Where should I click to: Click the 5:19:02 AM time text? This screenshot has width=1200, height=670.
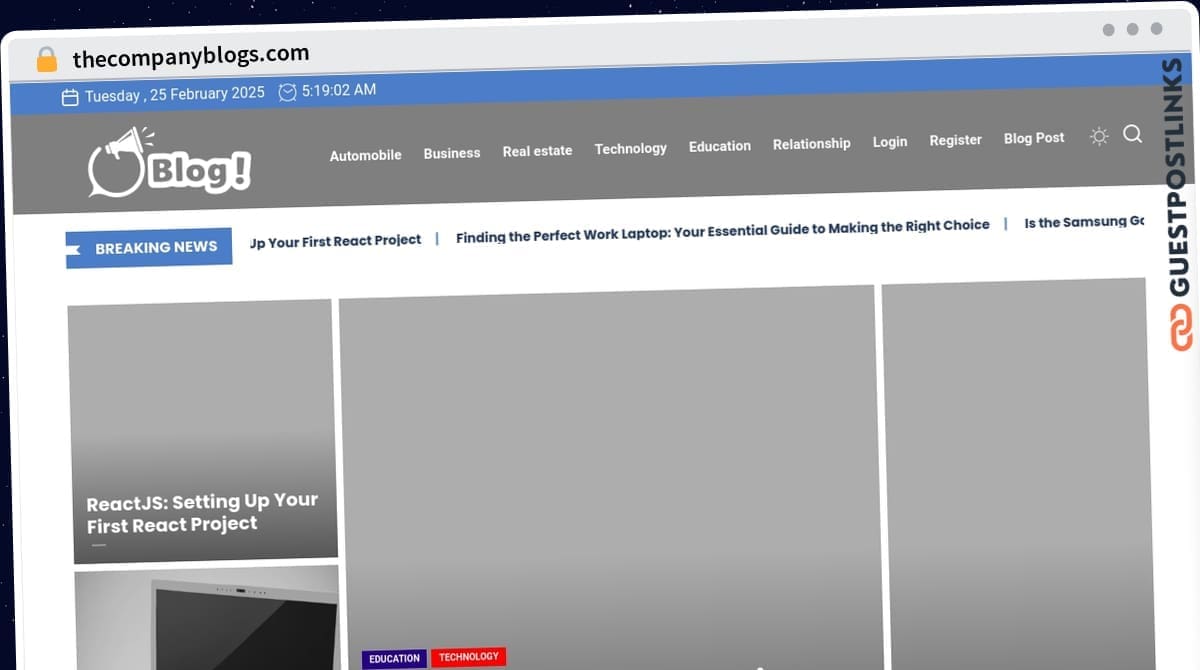[338, 90]
